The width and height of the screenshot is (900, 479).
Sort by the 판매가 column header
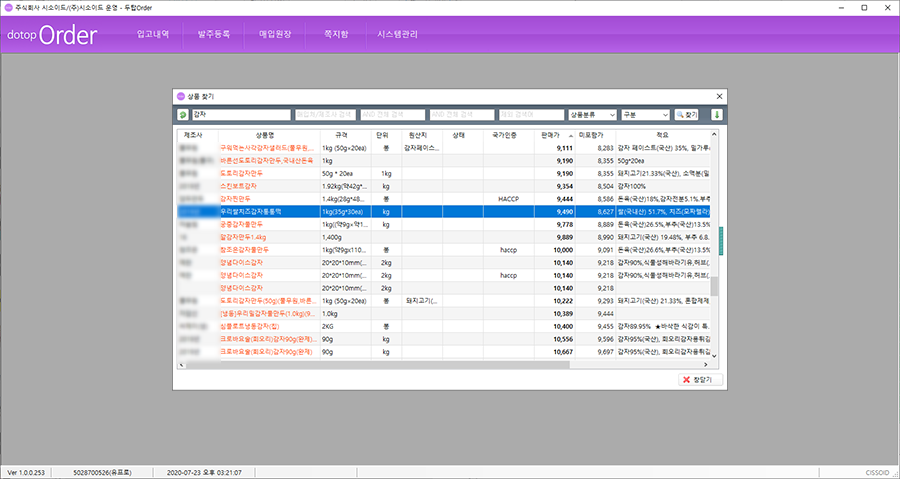point(549,134)
